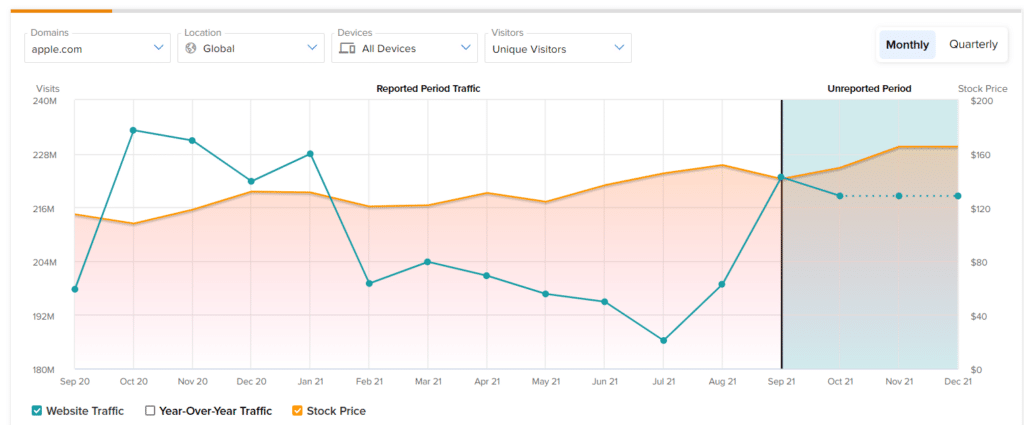Click the 240M visits axis label
This screenshot has width=1024, height=425.
[46, 102]
